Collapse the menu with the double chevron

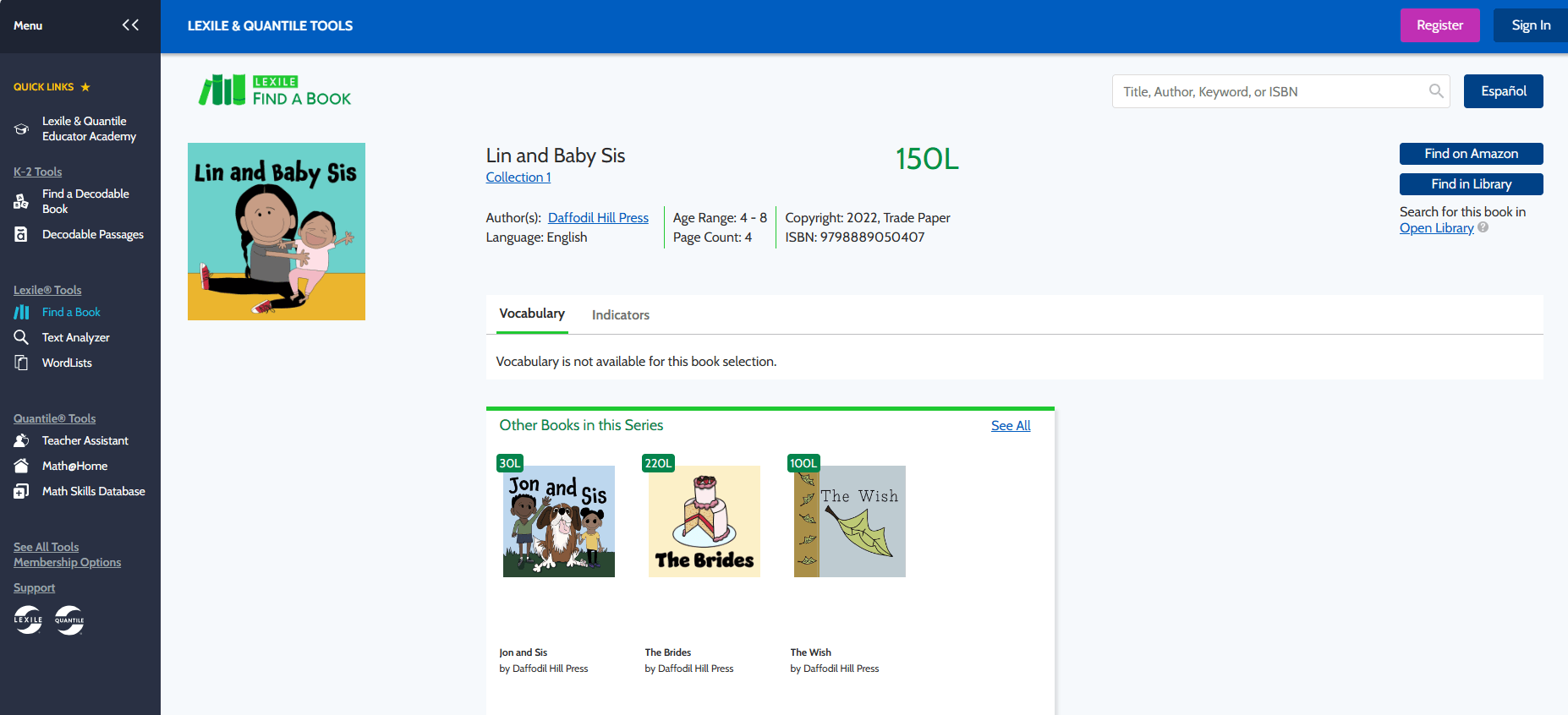pyautogui.click(x=130, y=25)
